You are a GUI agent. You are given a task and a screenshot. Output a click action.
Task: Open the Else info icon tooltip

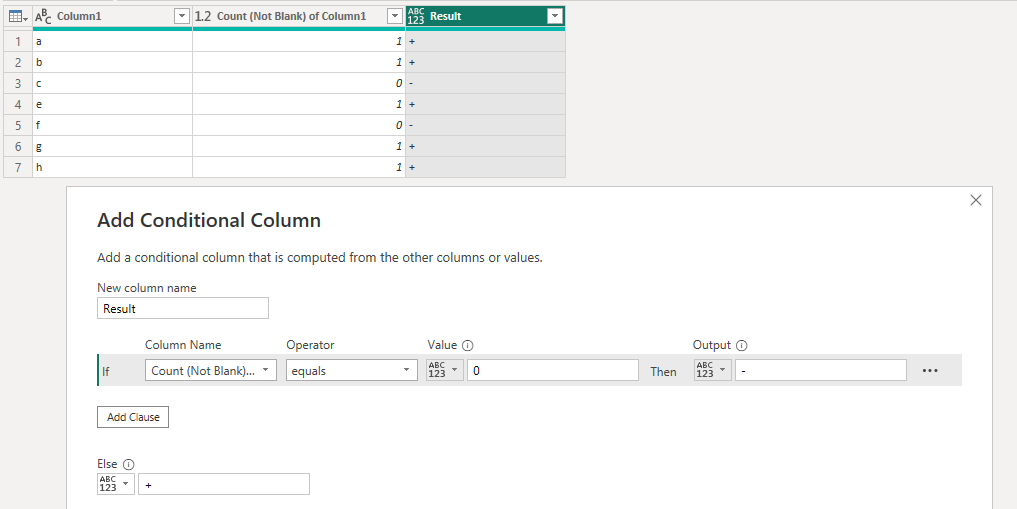[128, 464]
